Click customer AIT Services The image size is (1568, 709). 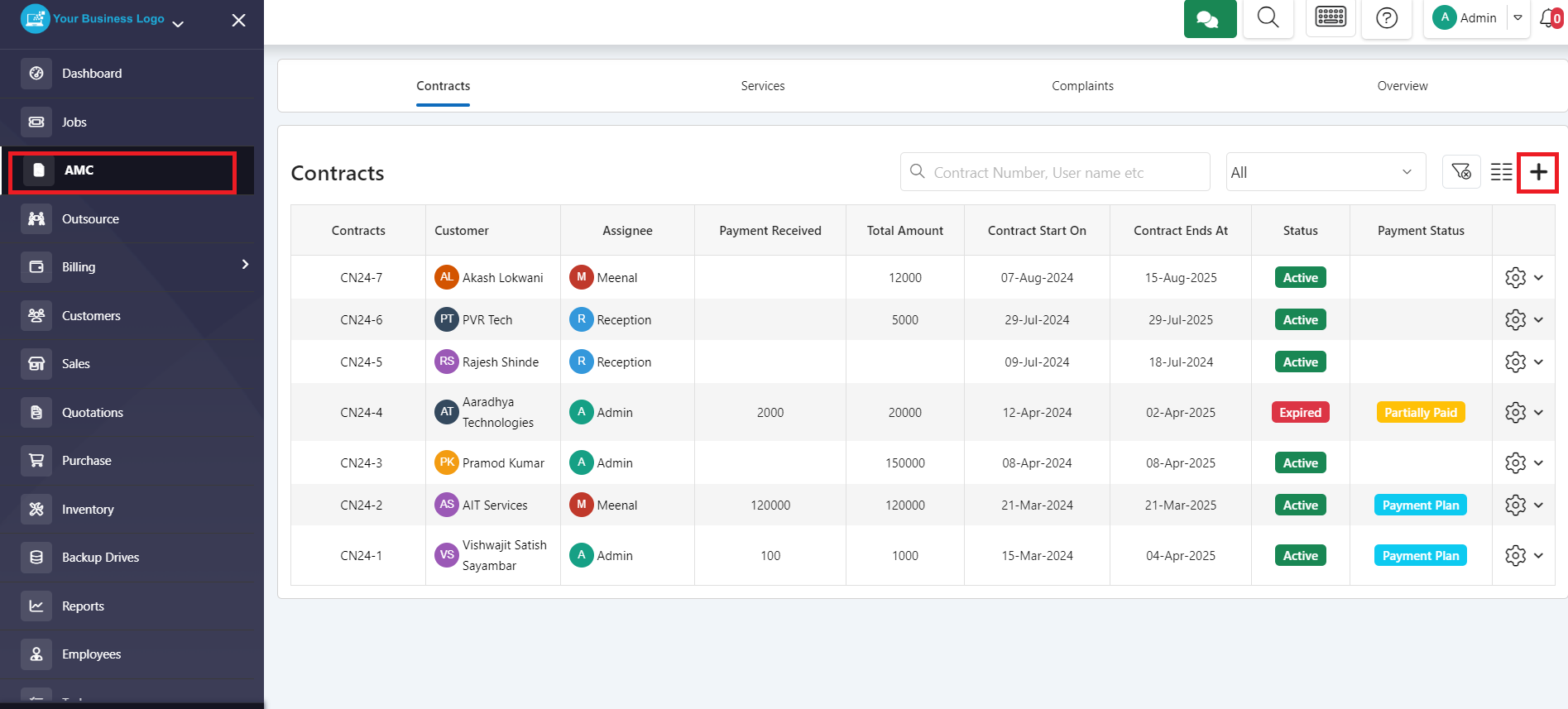495,505
